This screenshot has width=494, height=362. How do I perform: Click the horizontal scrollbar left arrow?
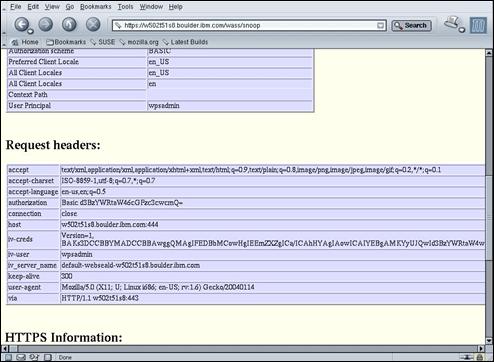coord(4,349)
